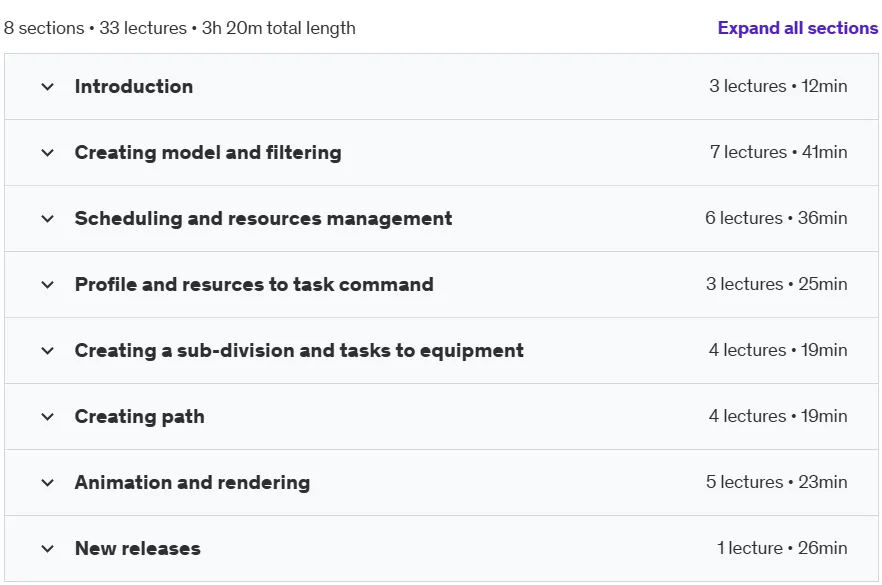
Task: Expand Profile and resurces to task command chevron
Action: click(48, 285)
